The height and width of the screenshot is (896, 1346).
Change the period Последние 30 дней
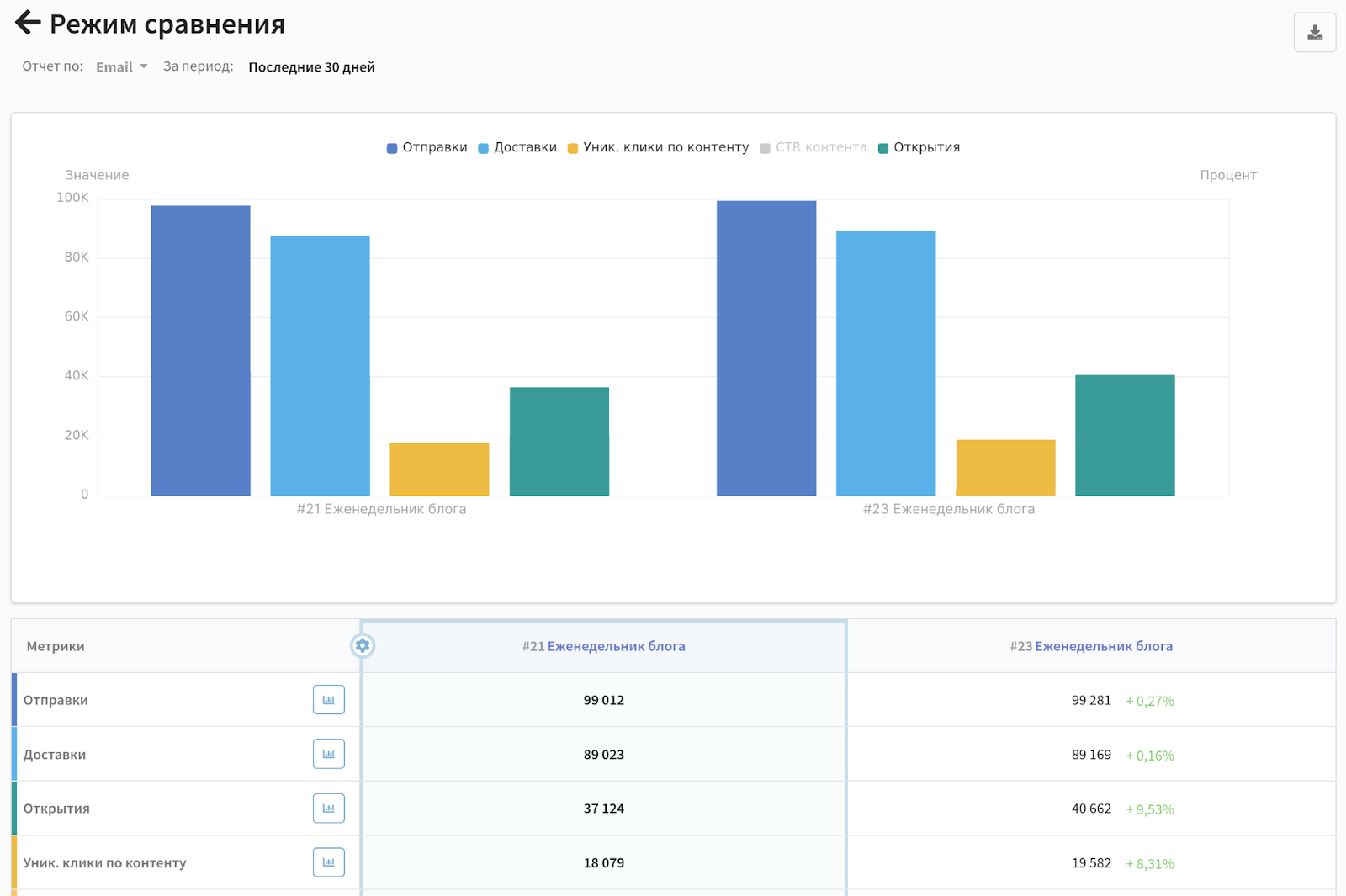point(311,67)
